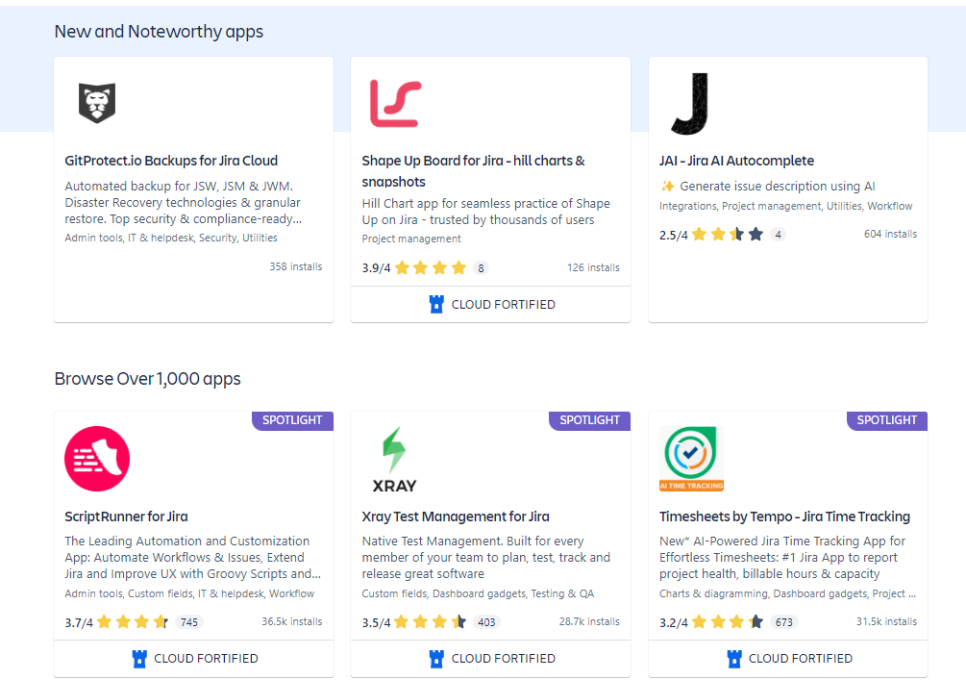966x680 pixels.
Task: Click the Xray green lightning logo
Action: (x=394, y=459)
